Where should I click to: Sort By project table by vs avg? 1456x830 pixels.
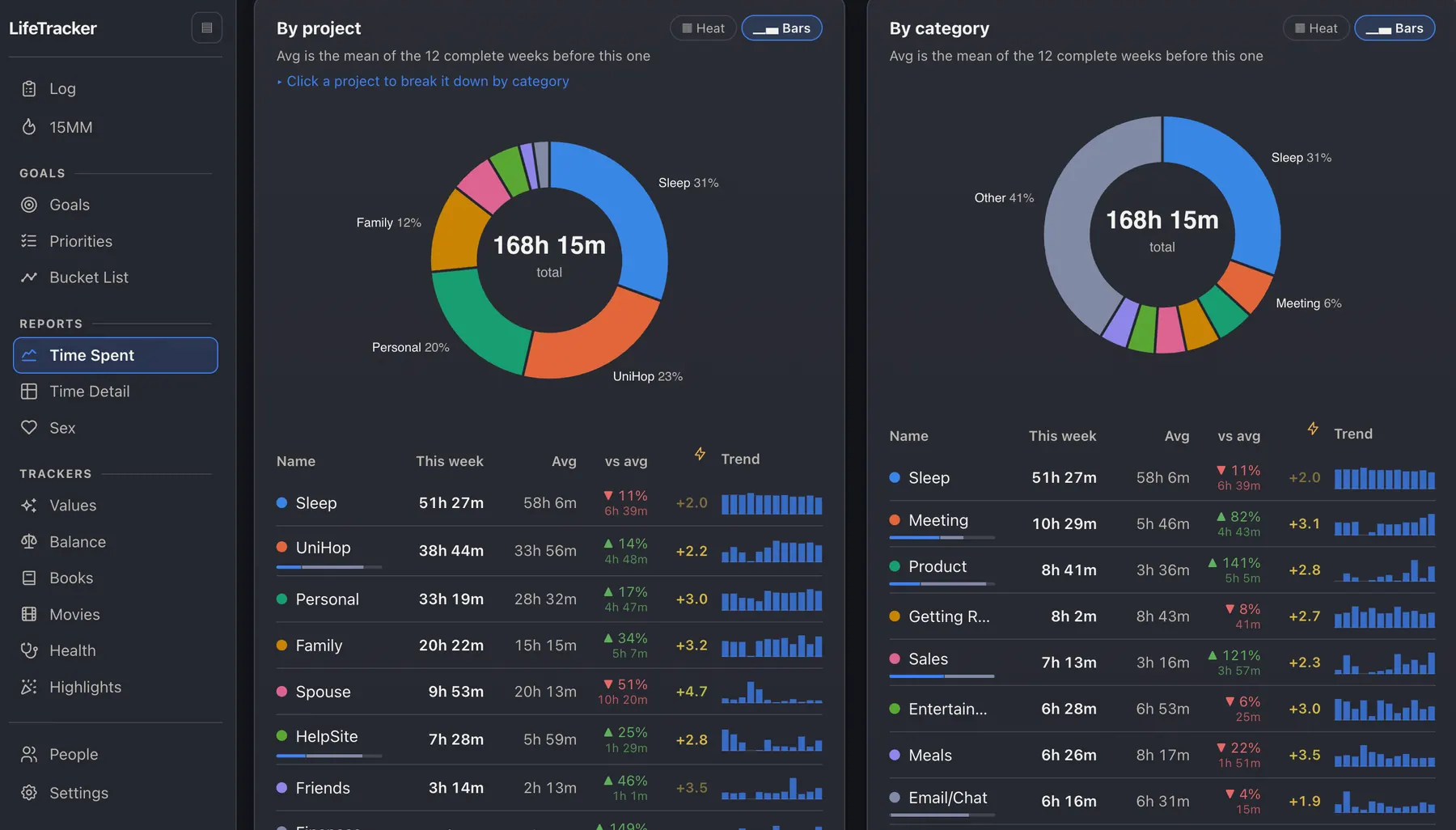coord(625,461)
